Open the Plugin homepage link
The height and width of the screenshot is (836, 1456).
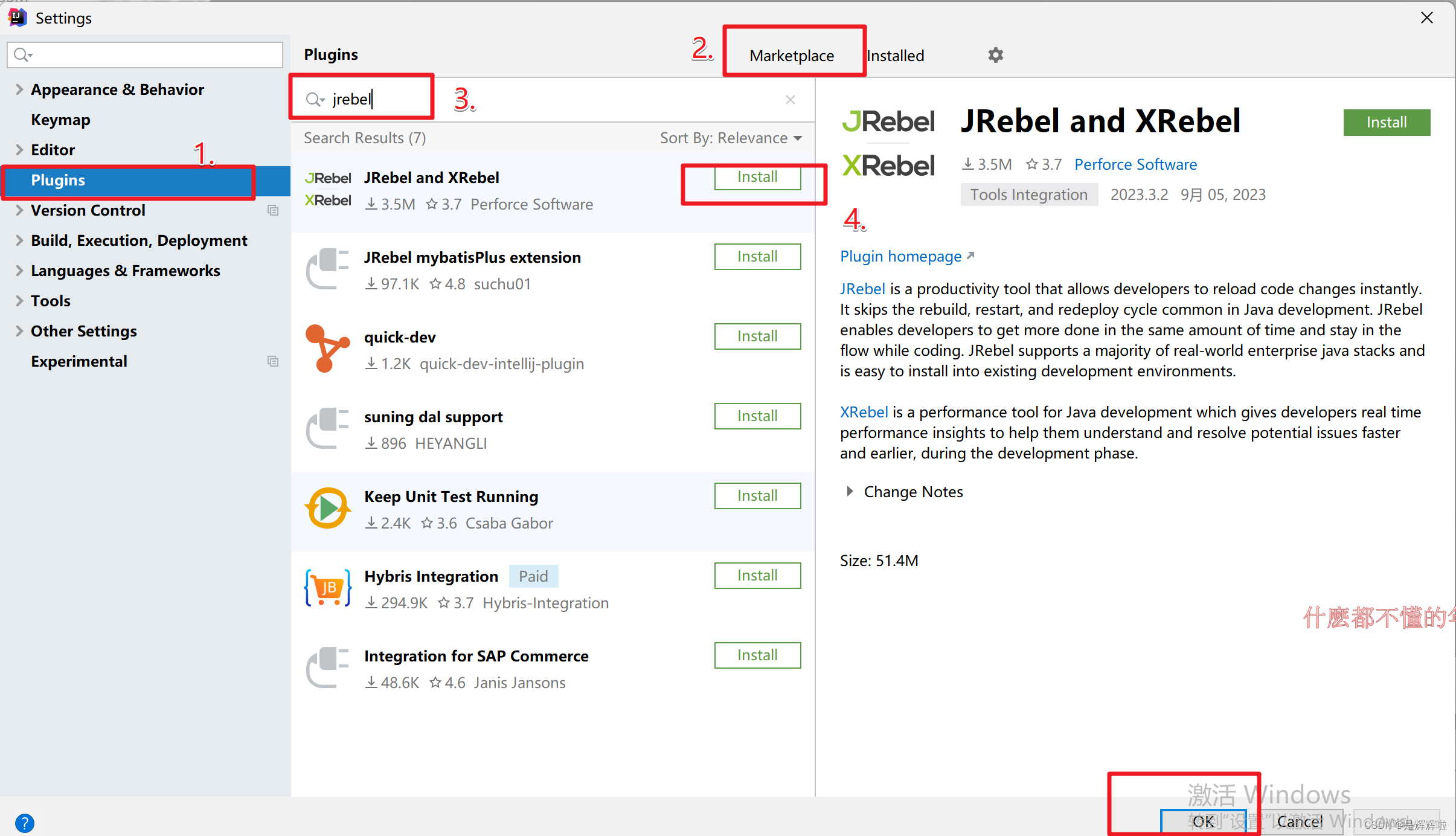pyautogui.click(x=901, y=257)
